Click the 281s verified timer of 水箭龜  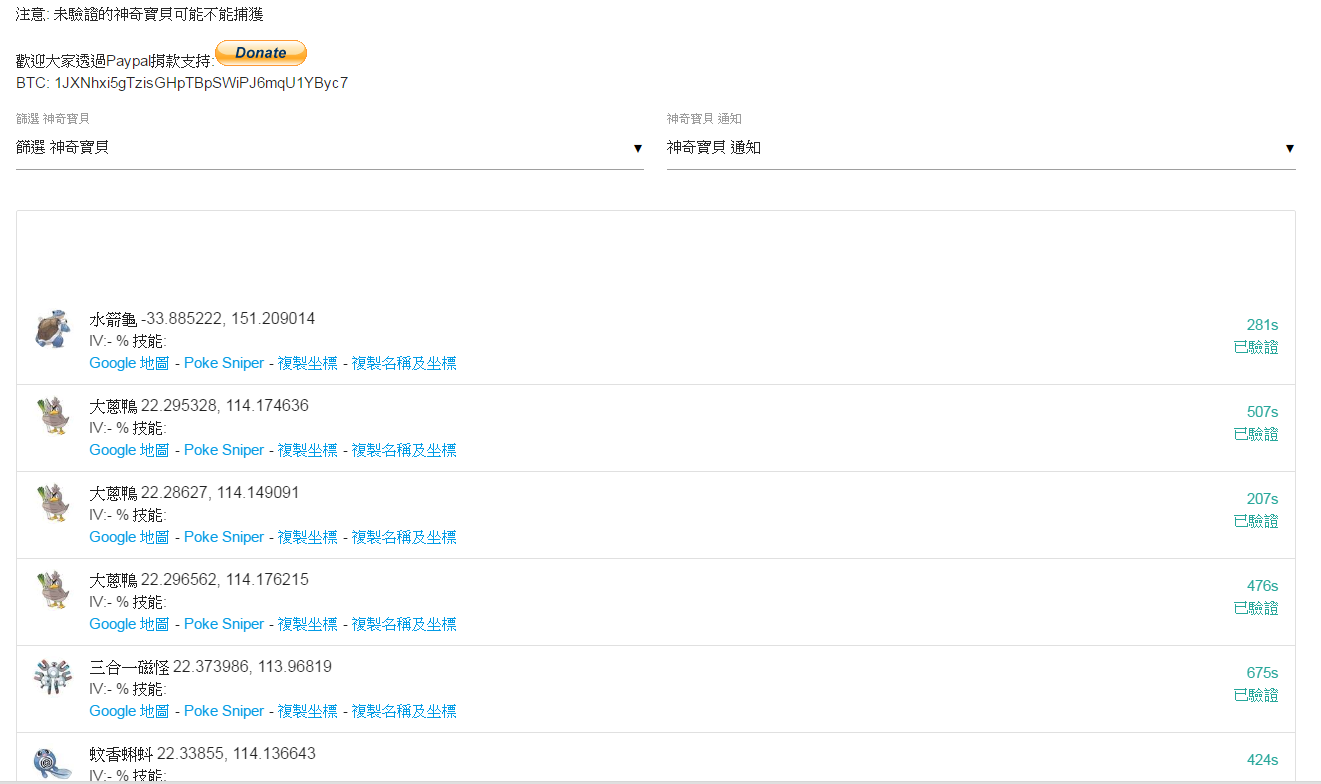(1262, 325)
